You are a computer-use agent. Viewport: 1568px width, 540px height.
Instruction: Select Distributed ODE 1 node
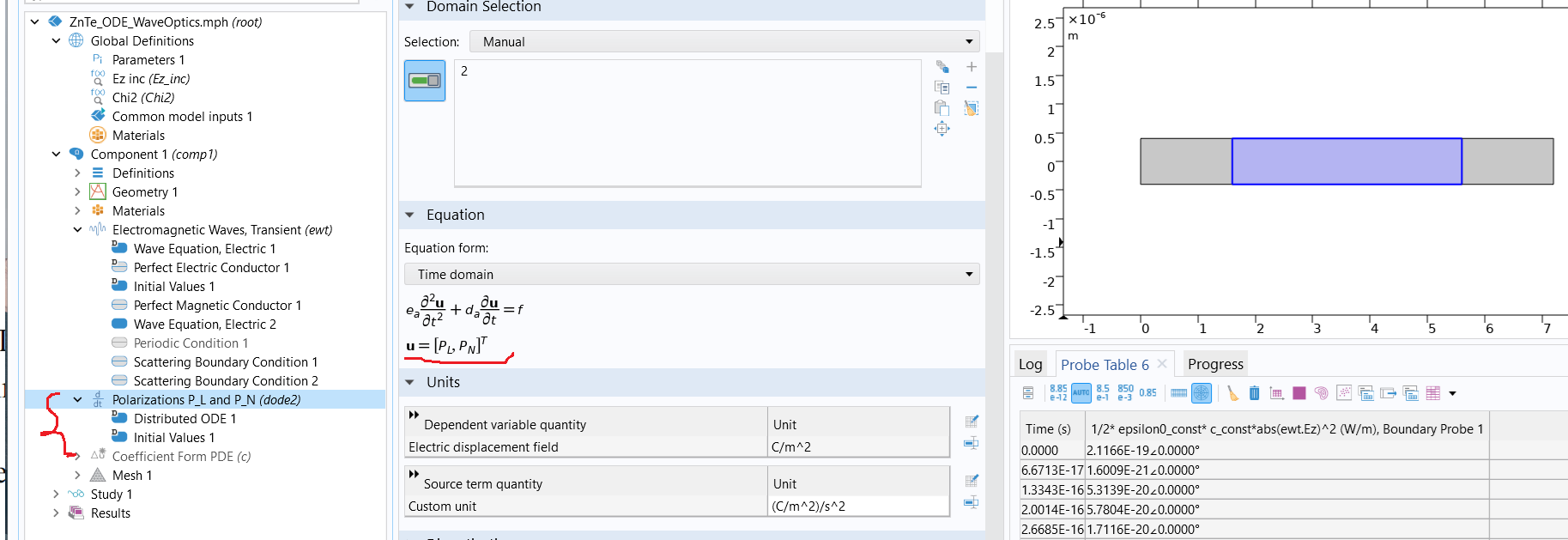pos(185,419)
